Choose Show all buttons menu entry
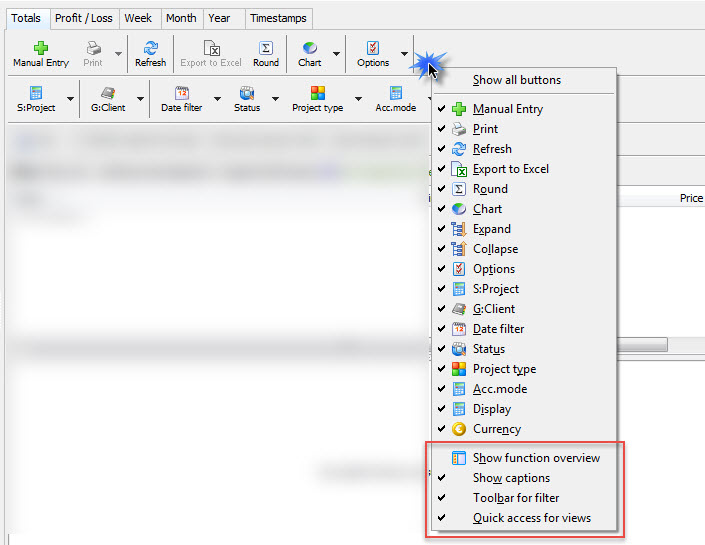This screenshot has height=545, width=705. pos(516,80)
